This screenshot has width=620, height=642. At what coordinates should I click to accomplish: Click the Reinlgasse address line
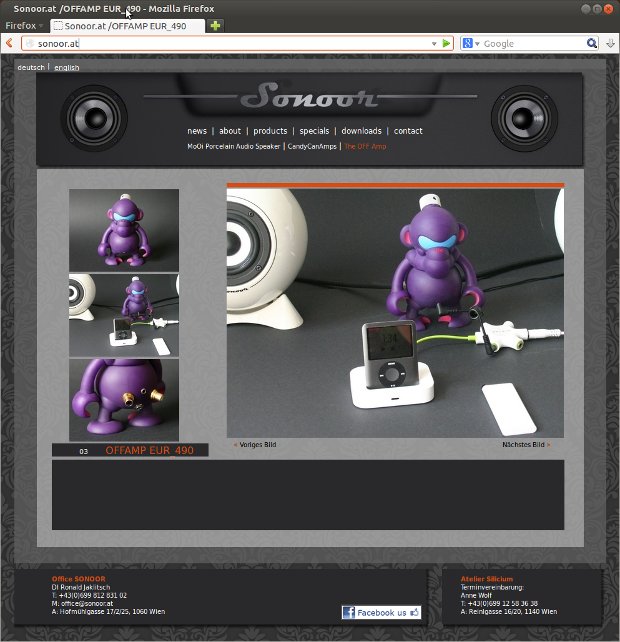tap(509, 612)
